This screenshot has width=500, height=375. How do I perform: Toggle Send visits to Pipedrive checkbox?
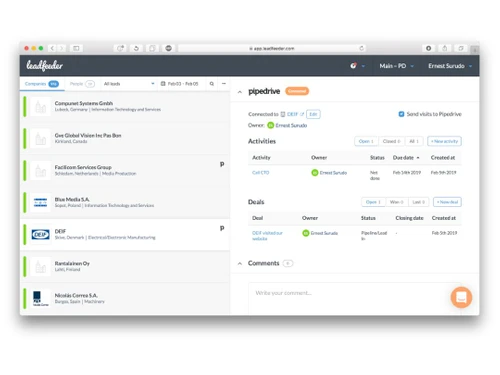pyautogui.click(x=401, y=114)
